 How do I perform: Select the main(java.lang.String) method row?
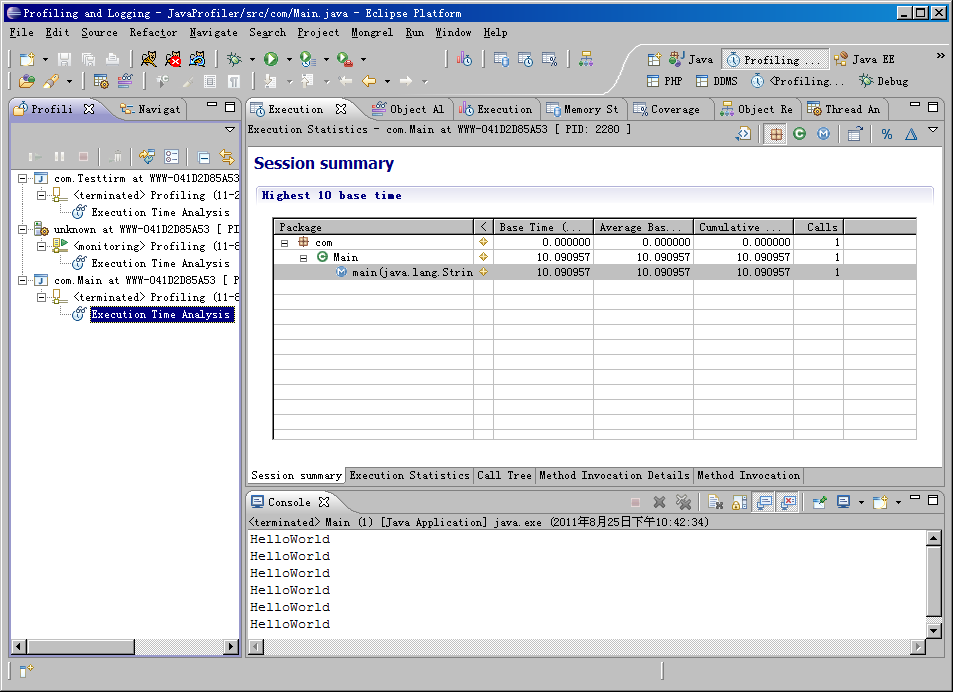(x=411, y=272)
